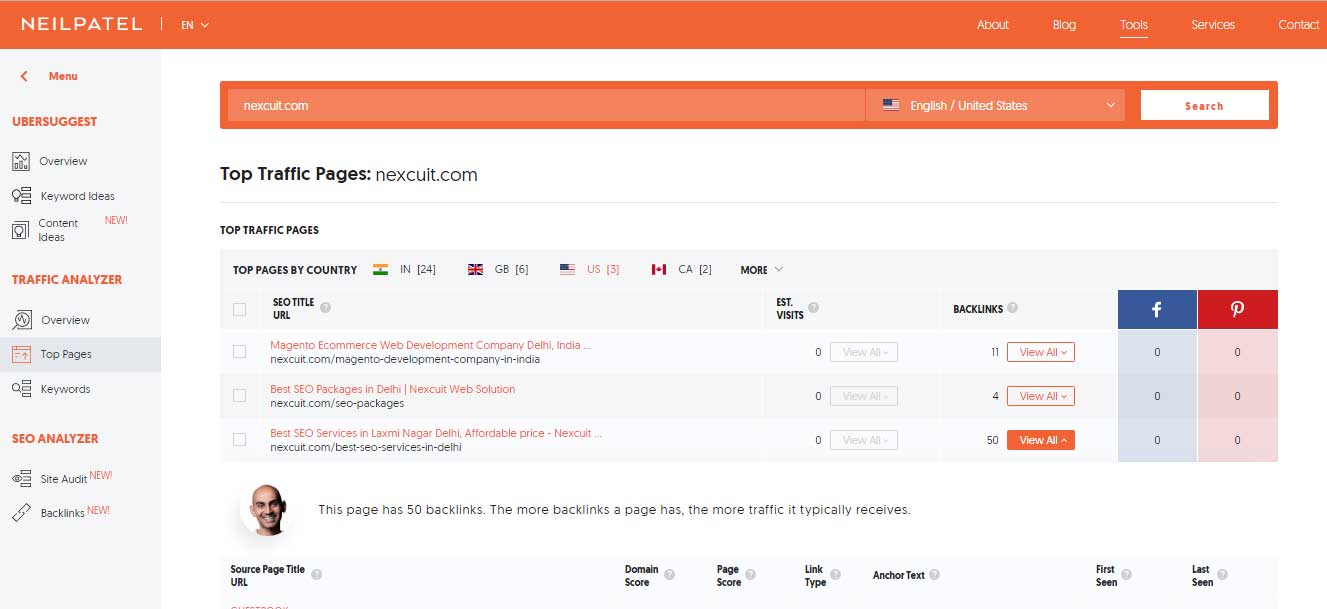The image size is (1327, 609).
Task: Open the Best SEO Packages in Delhi link
Action: [x=392, y=389]
